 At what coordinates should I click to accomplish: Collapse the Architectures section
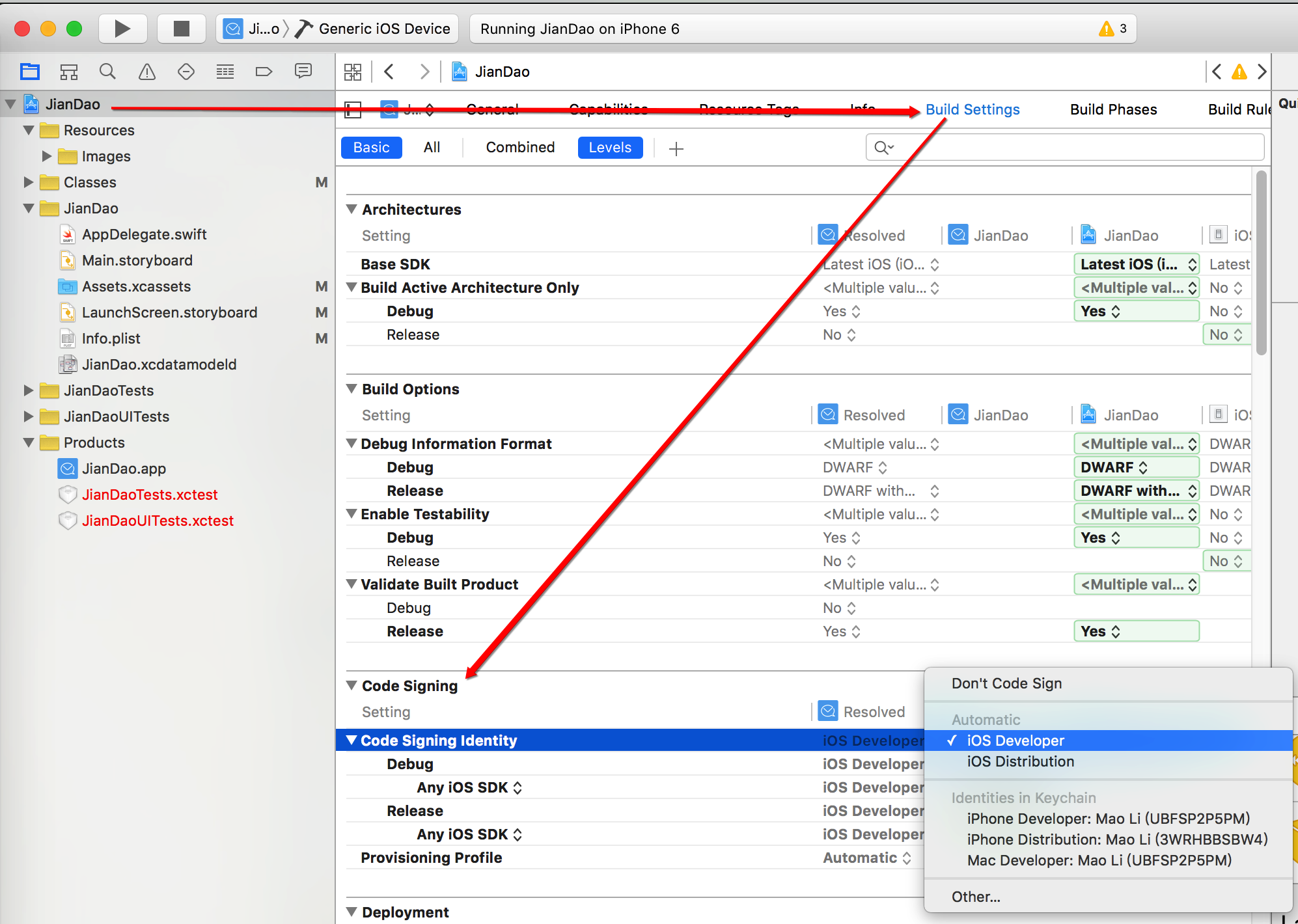(352, 210)
